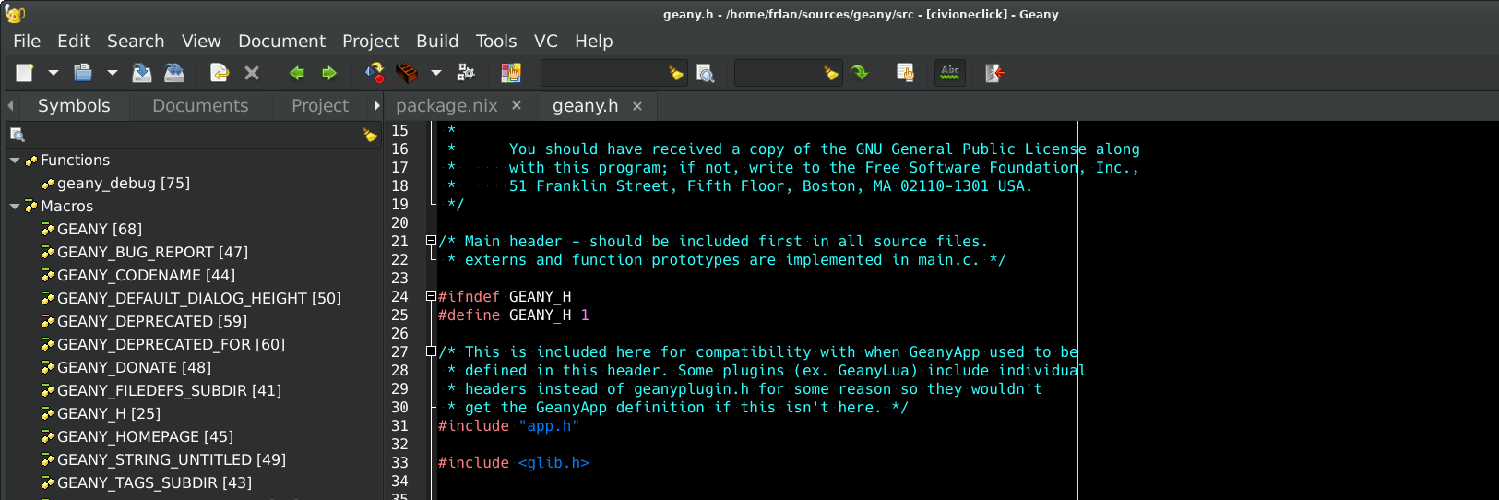The image size is (1499, 500).
Task: Click the jump to line green arrow
Action: tap(860, 73)
